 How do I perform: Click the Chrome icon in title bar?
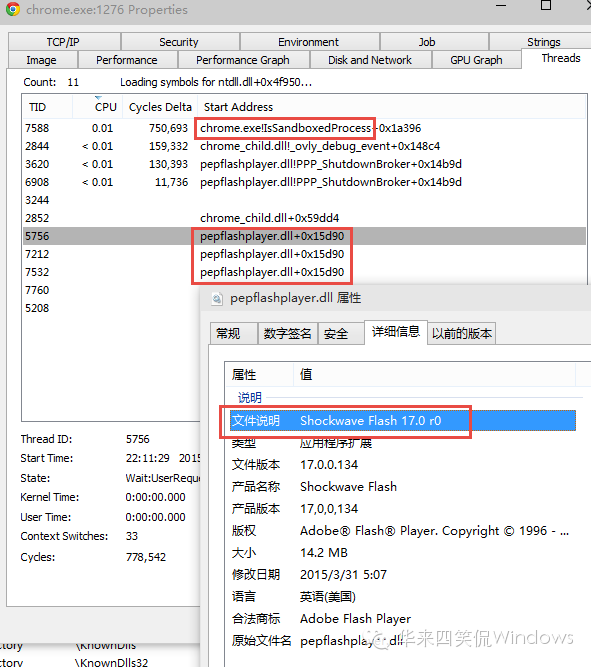click(x=13, y=9)
